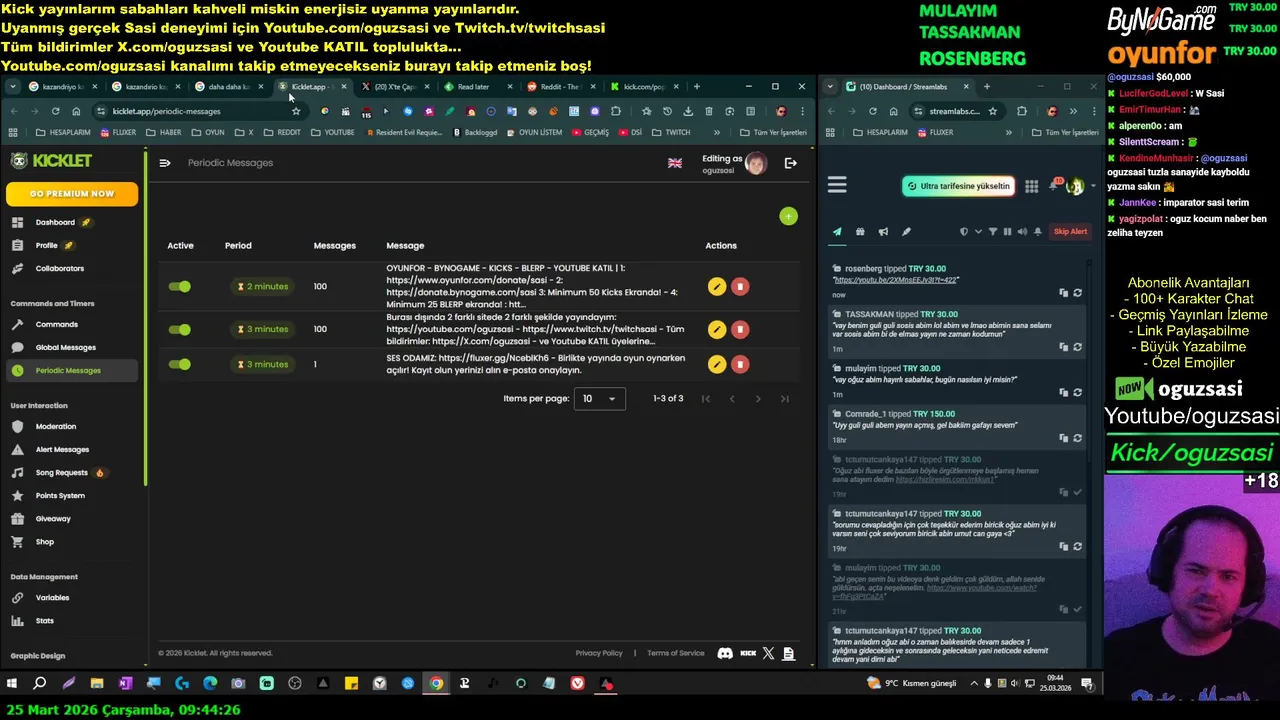Mute Streamlabs alerts with speaker icon
This screenshot has width=1280, height=720.
pos(1022,232)
